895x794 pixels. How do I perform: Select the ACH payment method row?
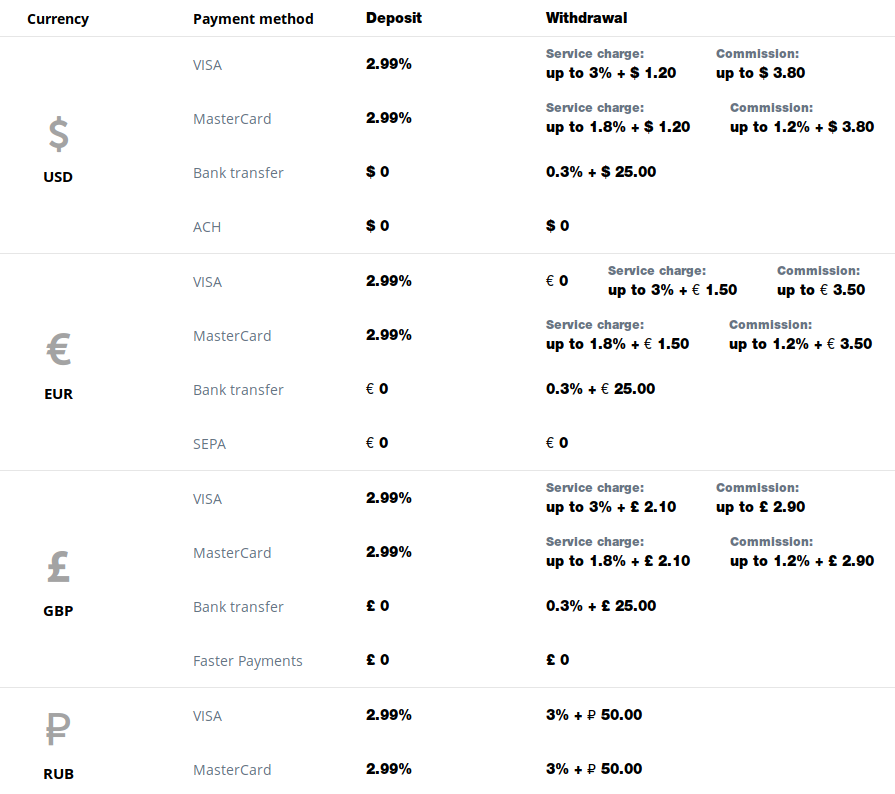[448, 227]
